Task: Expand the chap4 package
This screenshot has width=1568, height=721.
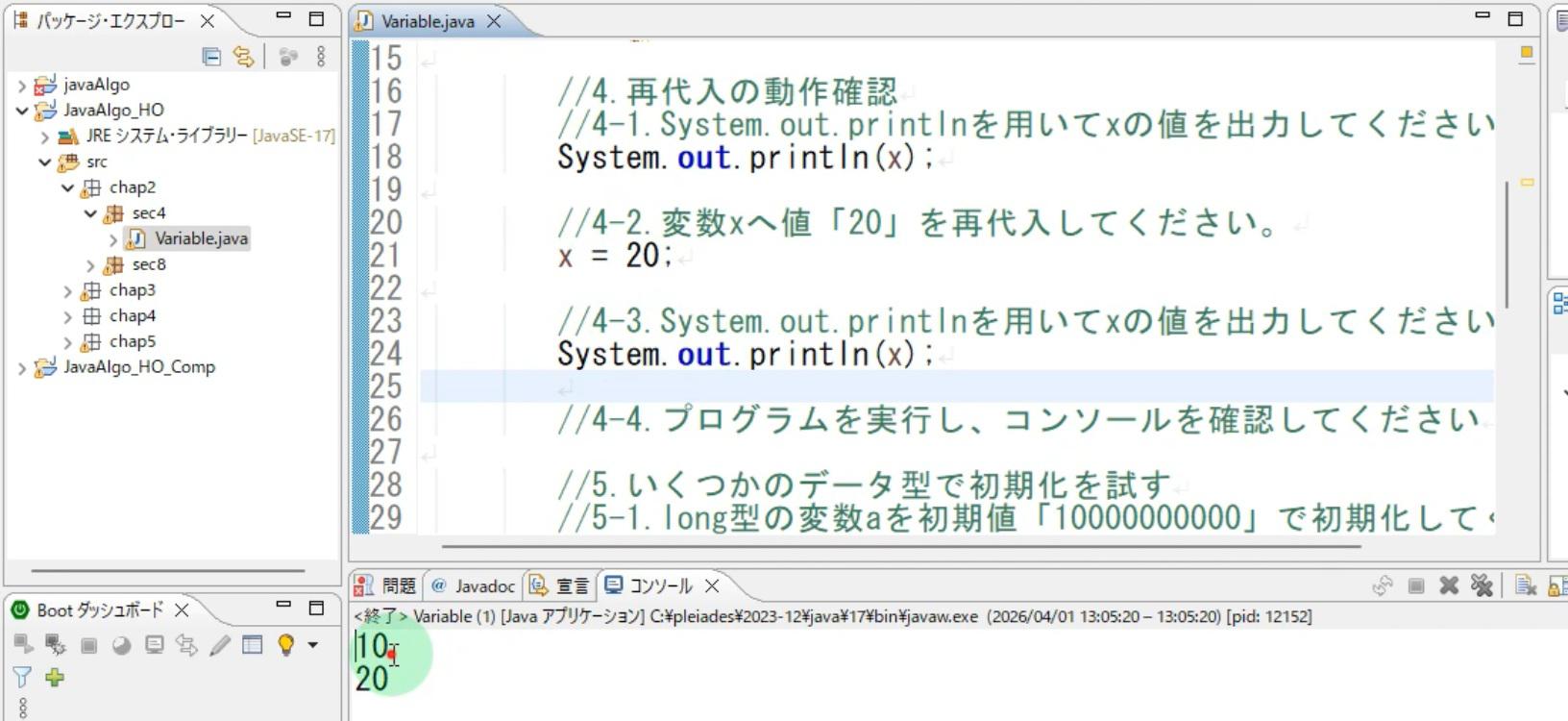Action: click(67, 316)
